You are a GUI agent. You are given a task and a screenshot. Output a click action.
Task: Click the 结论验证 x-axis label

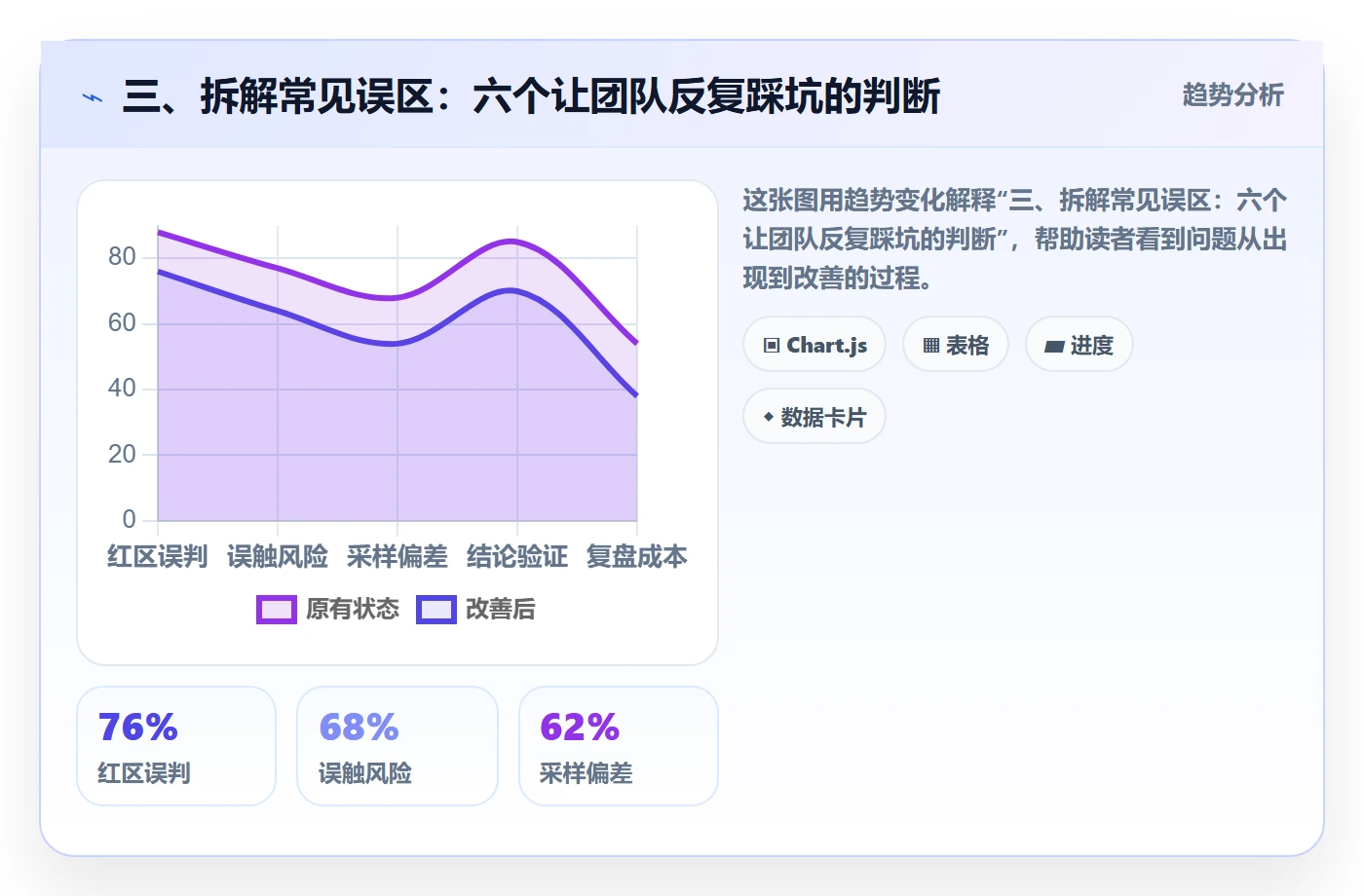[x=517, y=557]
